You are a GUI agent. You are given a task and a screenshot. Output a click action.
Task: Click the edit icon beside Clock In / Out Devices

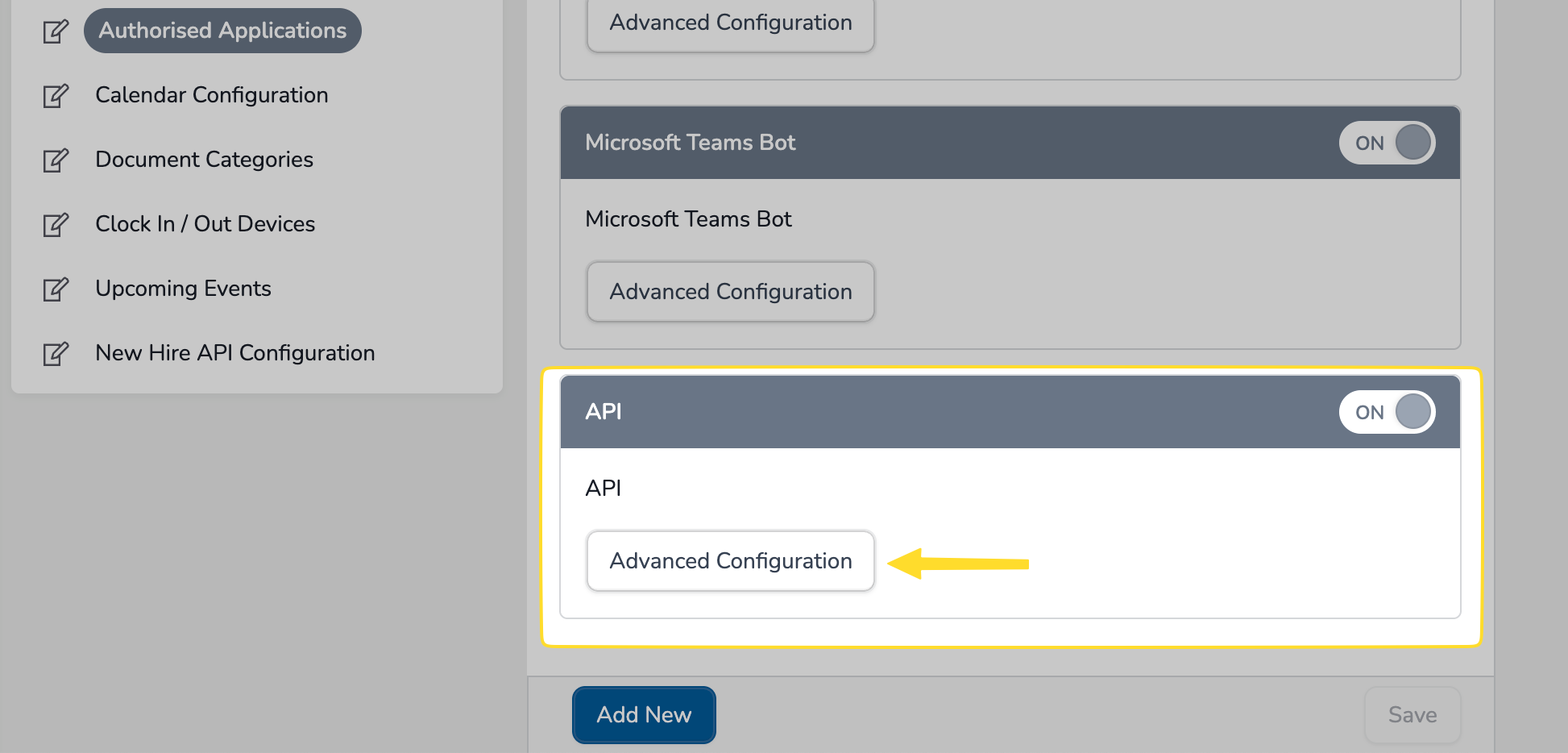point(56,225)
